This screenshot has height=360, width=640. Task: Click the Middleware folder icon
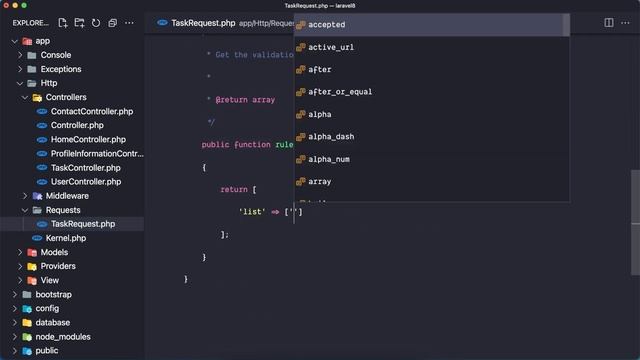point(37,196)
